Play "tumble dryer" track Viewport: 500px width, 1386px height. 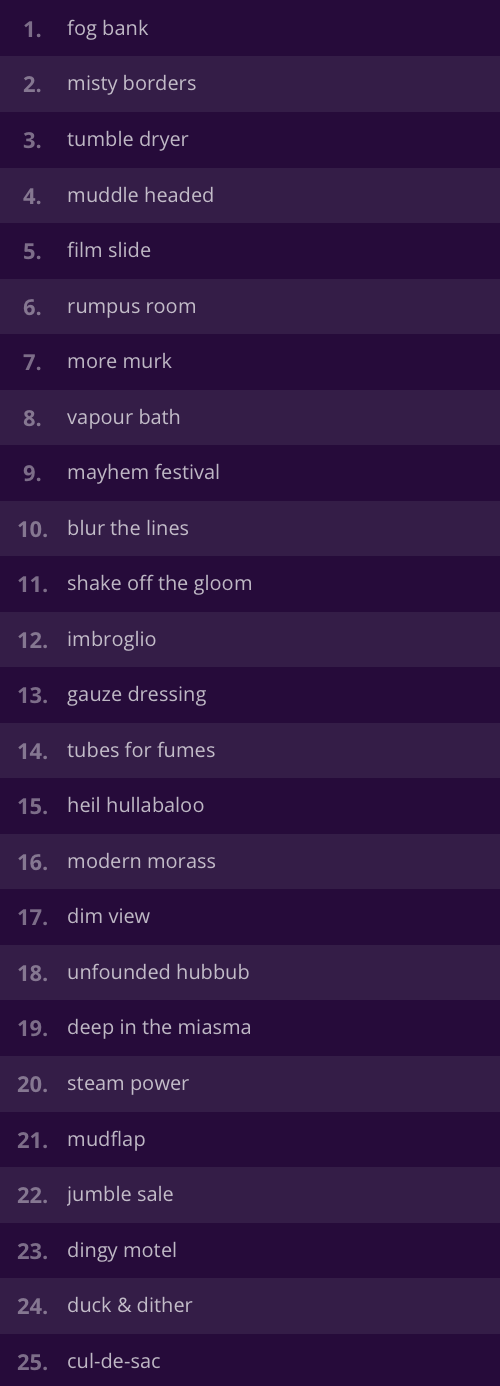(250, 139)
